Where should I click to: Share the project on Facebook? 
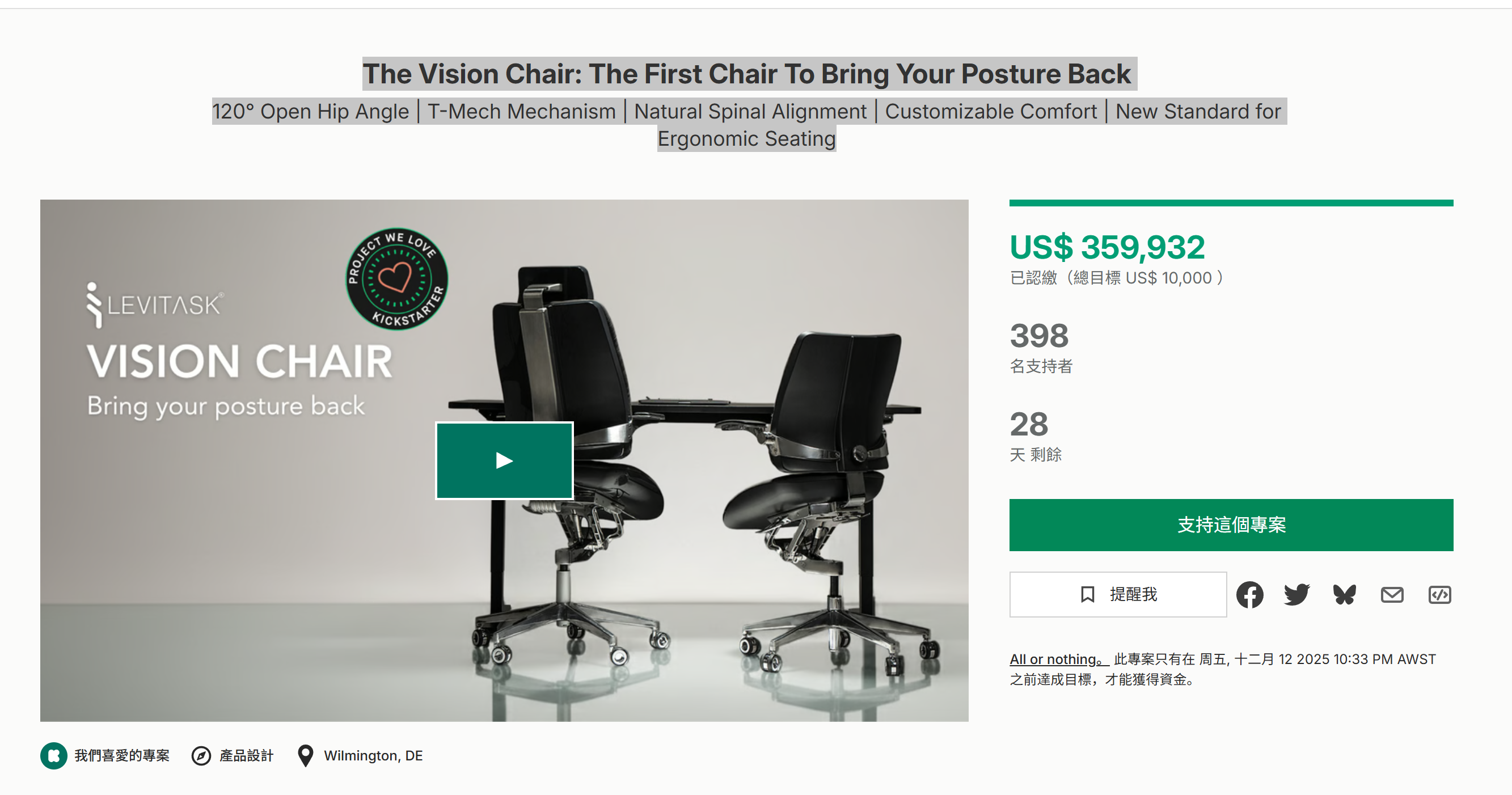(1249, 594)
